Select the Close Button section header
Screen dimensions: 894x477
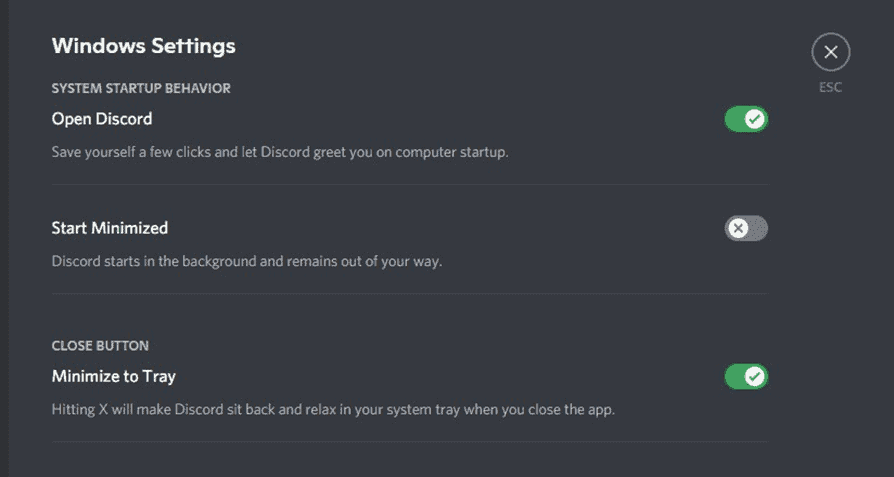tap(100, 346)
